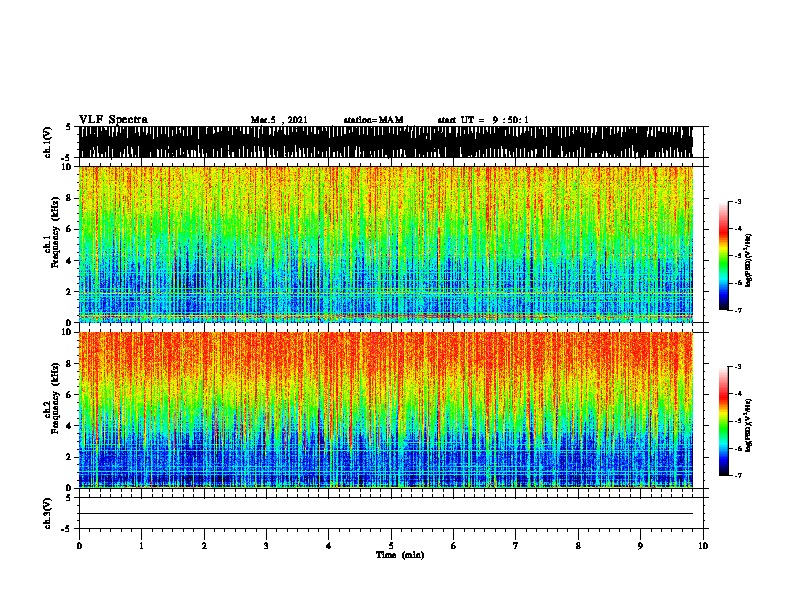Select ch.2 frequency axis tick "4"
Screen dimensions: 792x612
tap(70, 426)
